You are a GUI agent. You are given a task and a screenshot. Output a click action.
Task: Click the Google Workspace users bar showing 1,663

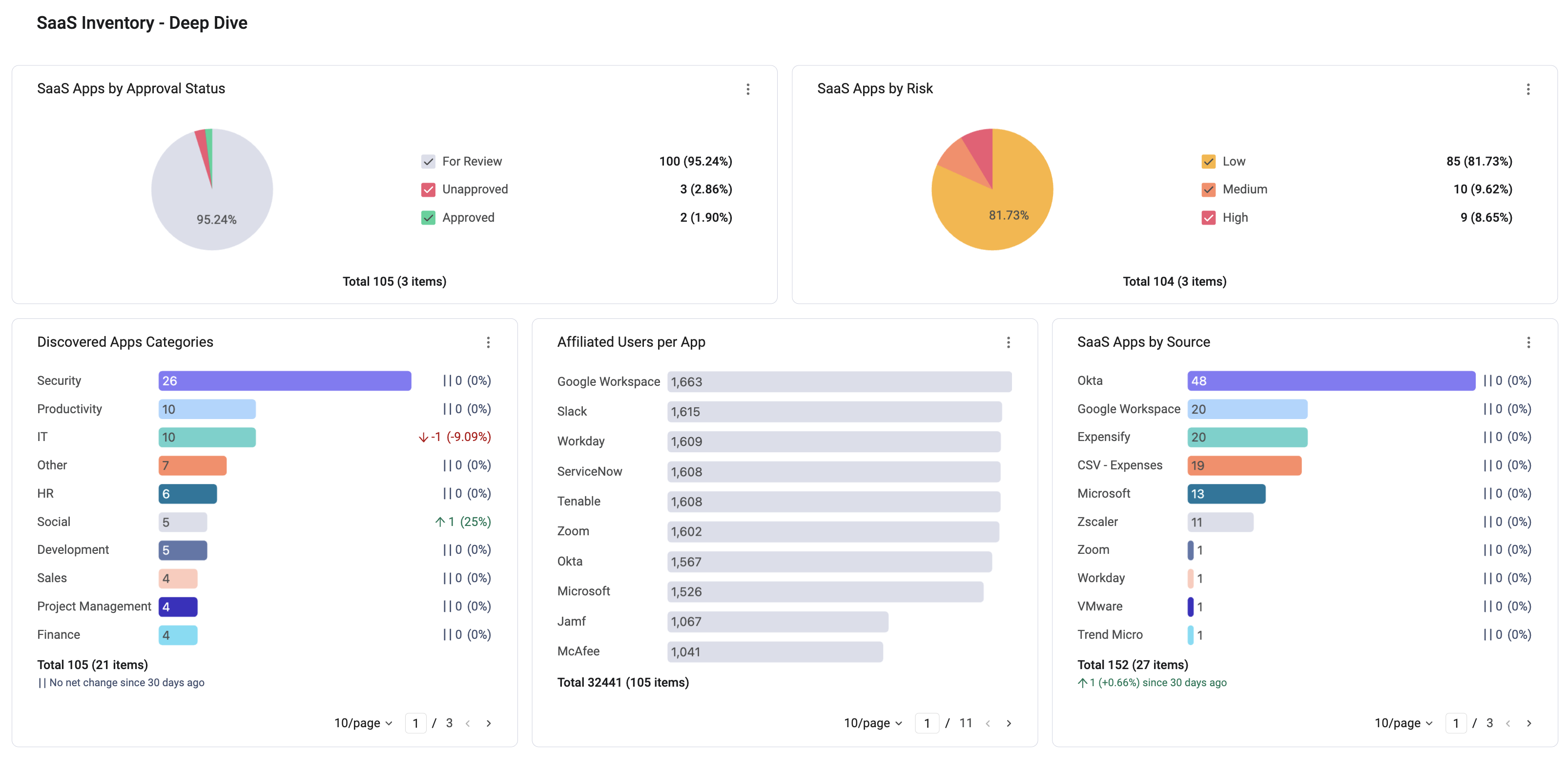point(839,382)
